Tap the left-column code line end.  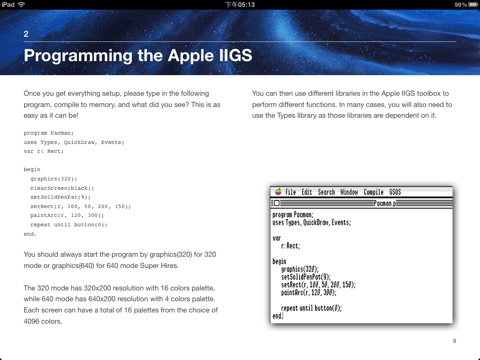coord(30,234)
